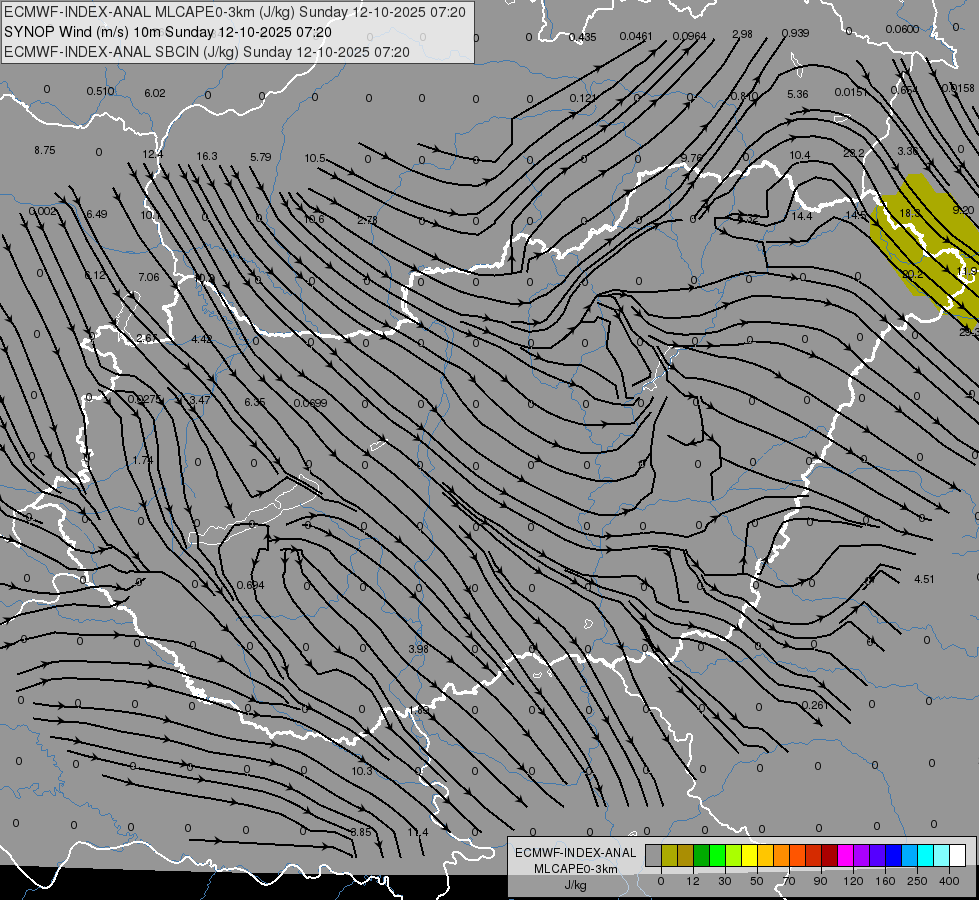Select the olive-yellow legend swatch above 0
979x900 pixels.
[669, 855]
